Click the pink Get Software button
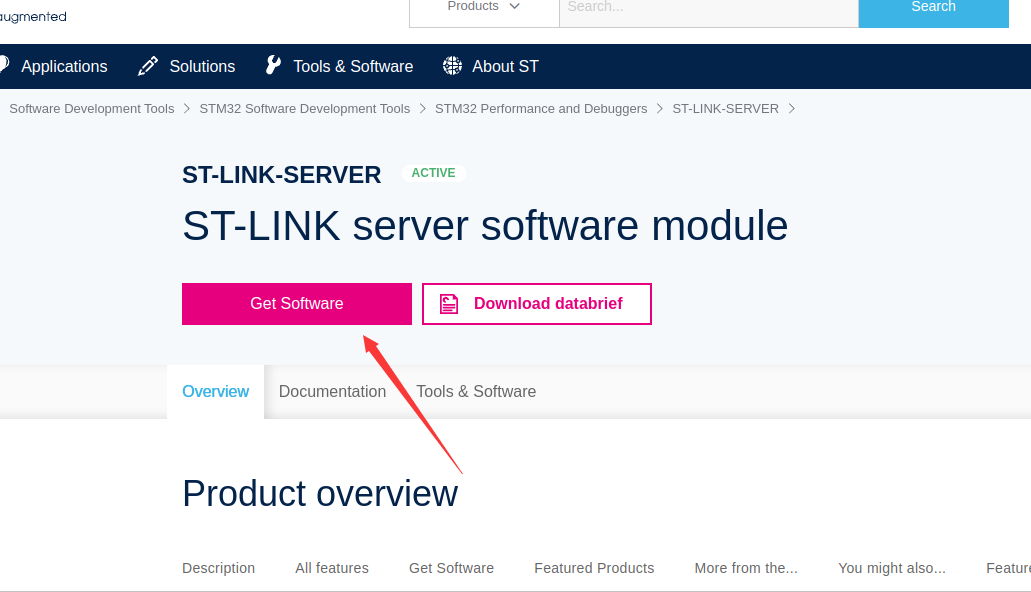Viewport: 1031px width, 592px height. (x=297, y=304)
